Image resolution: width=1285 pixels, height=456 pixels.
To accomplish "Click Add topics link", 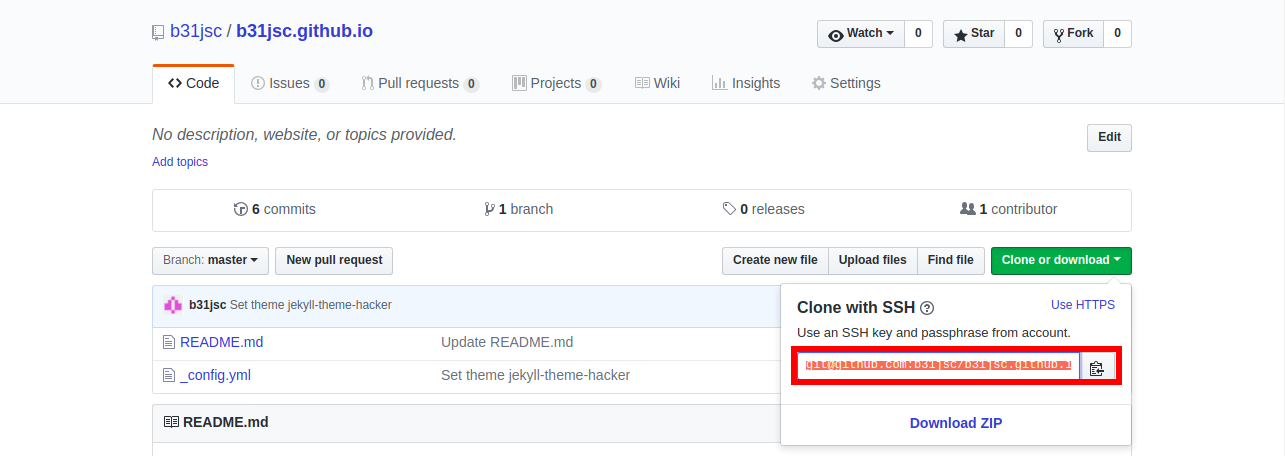I will 180,162.
